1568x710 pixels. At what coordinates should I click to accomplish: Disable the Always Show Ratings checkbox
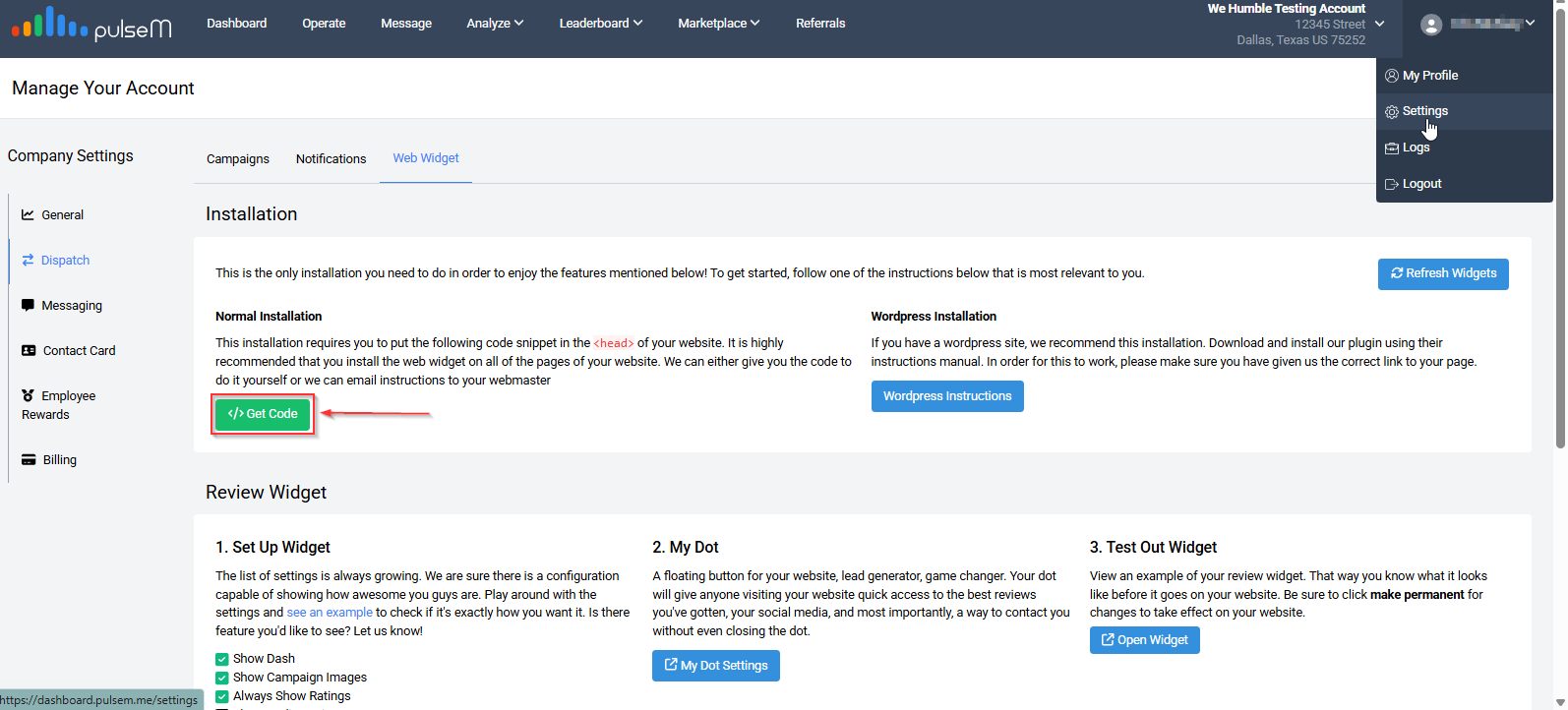point(222,696)
